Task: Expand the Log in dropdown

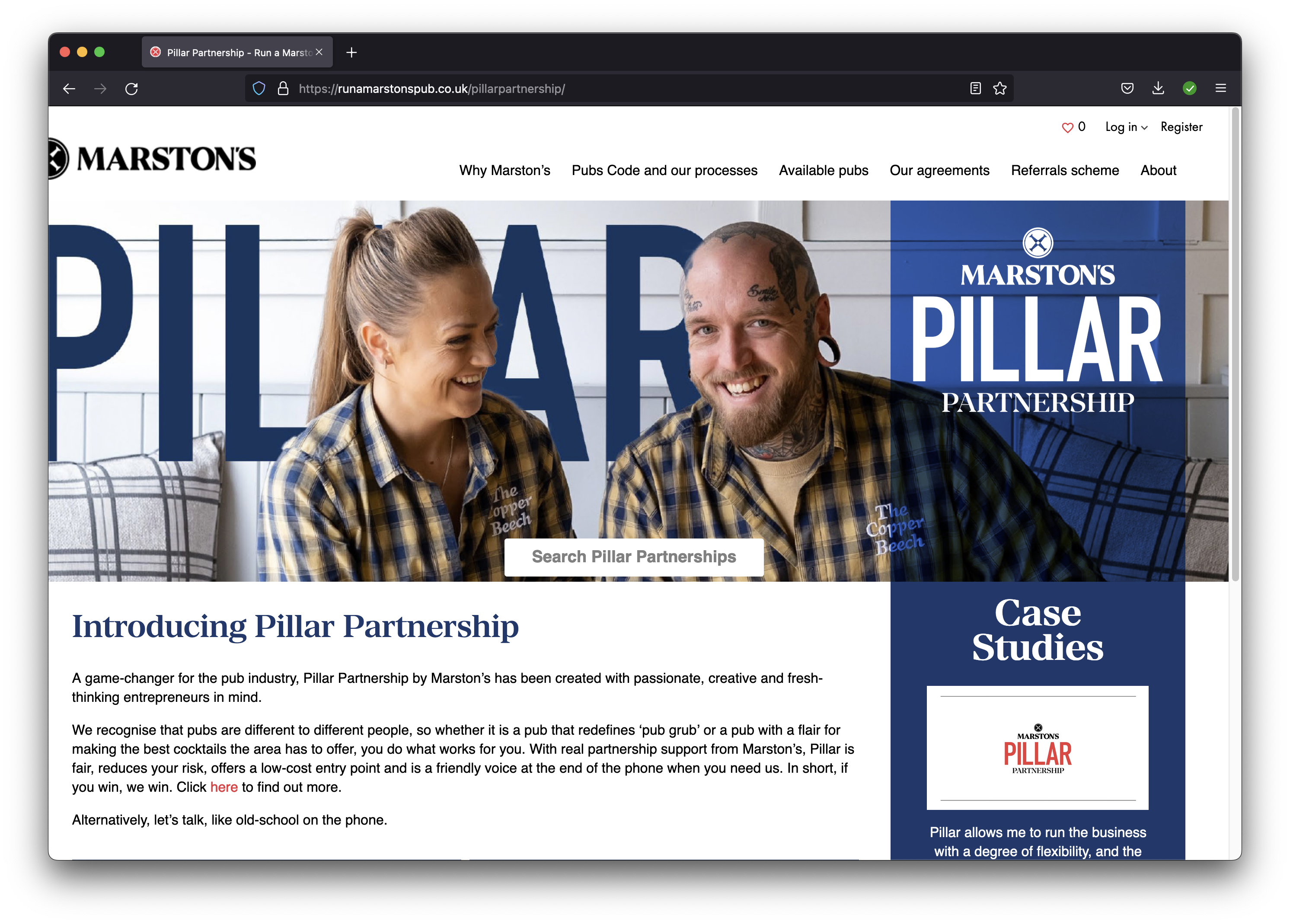Action: click(1126, 127)
